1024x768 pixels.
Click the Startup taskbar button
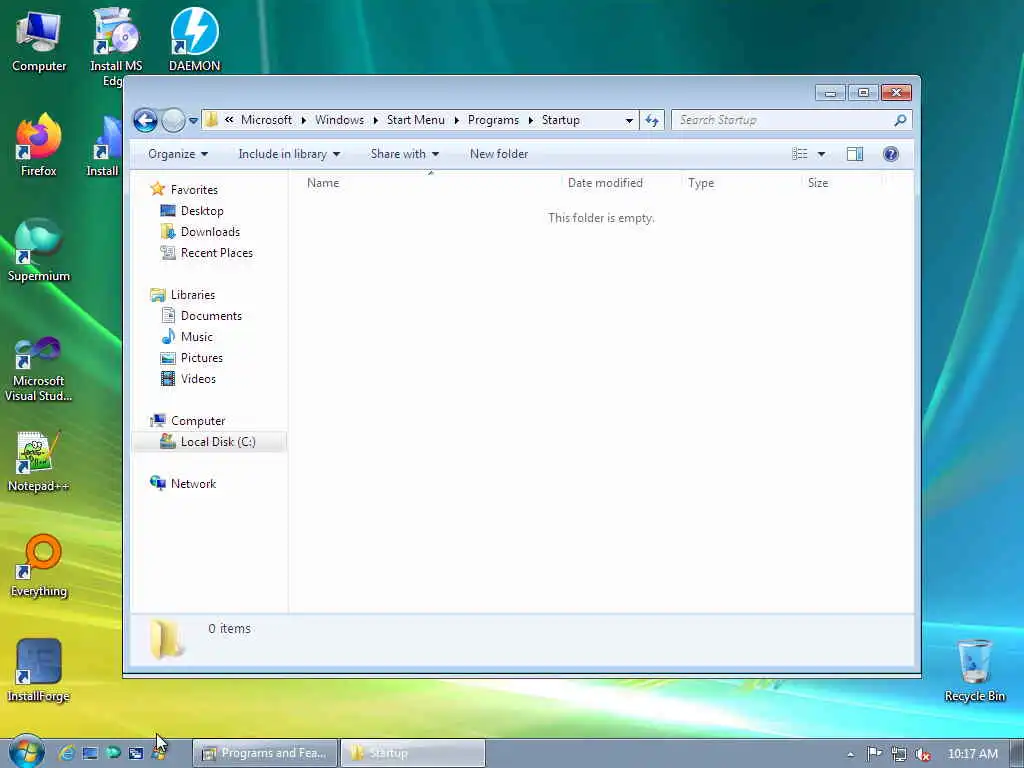click(413, 753)
